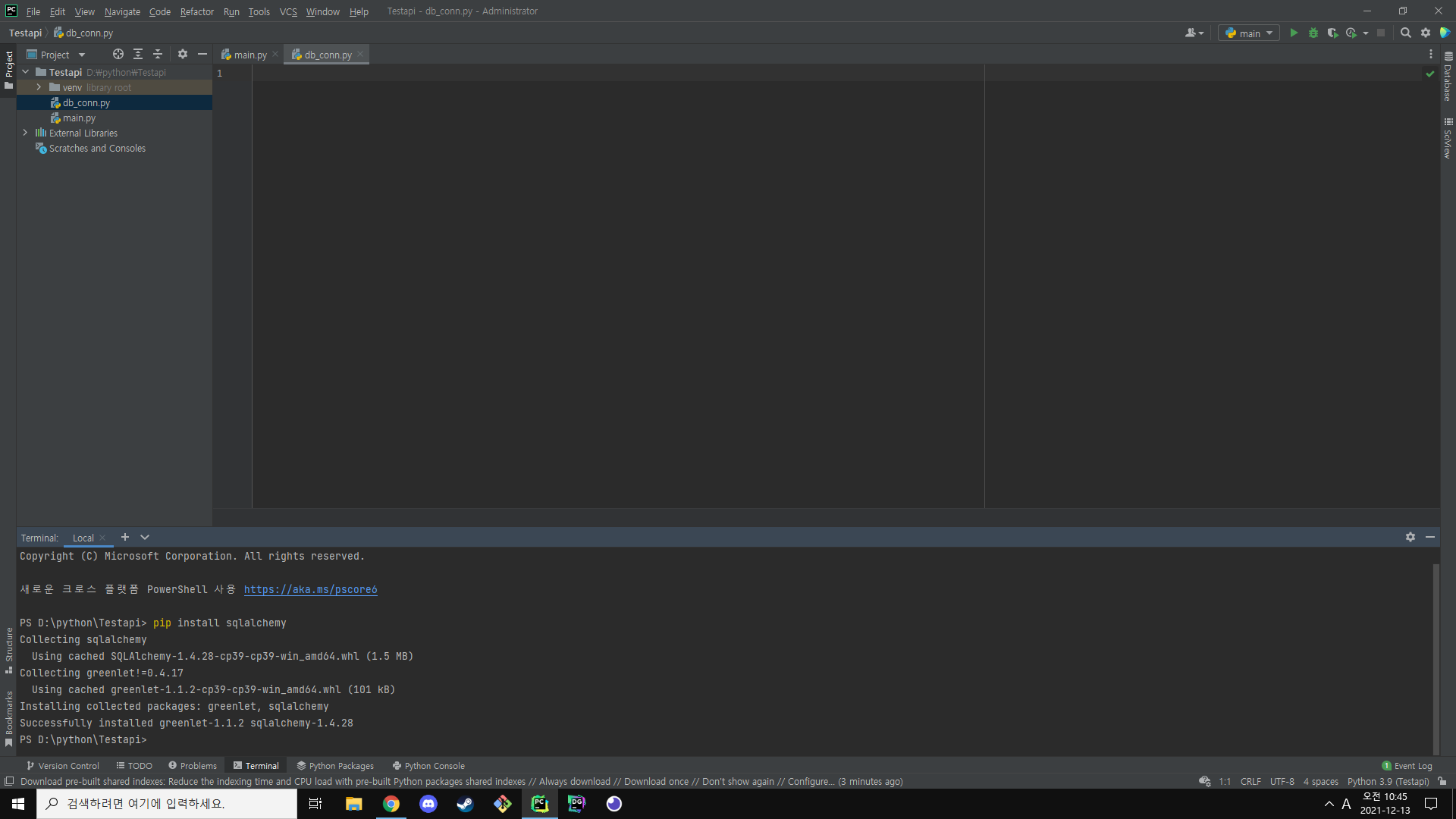Open the Refactor menu
Viewport: 1456px width, 819px height.
coord(196,11)
